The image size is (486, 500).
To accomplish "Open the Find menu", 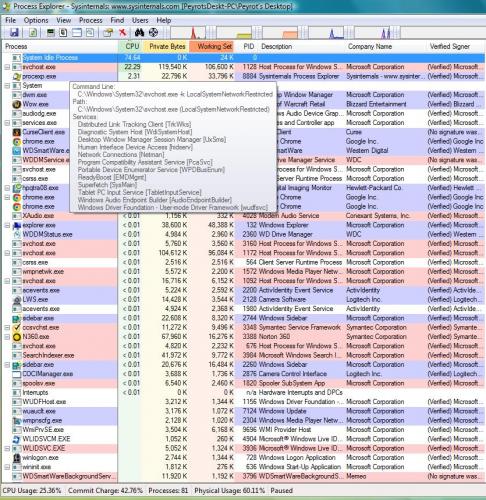I will click(117, 20).
